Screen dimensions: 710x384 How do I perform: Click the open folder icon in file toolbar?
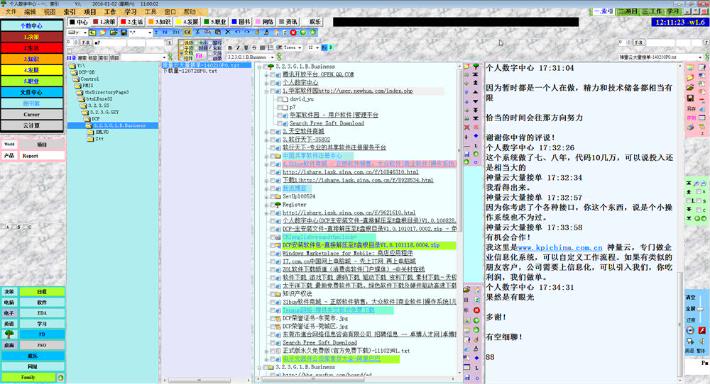point(113,33)
